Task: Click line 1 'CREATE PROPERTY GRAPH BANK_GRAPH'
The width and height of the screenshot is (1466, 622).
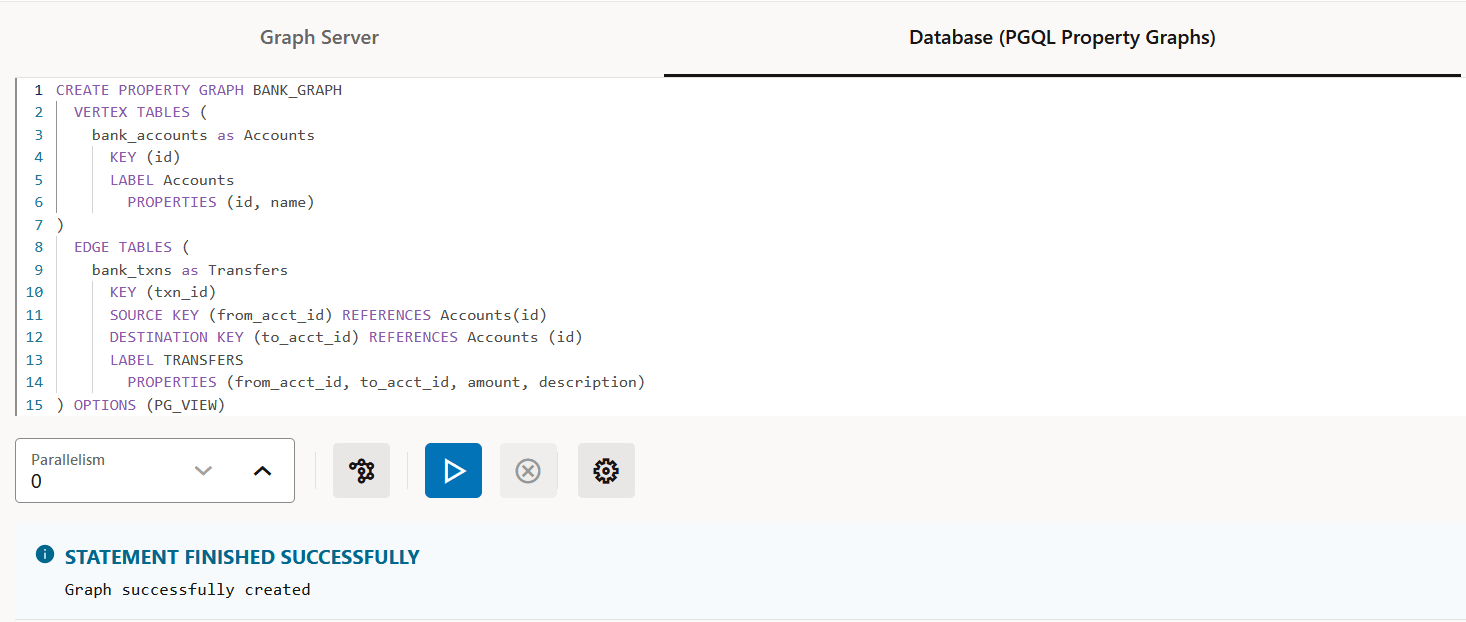Action: pos(199,90)
